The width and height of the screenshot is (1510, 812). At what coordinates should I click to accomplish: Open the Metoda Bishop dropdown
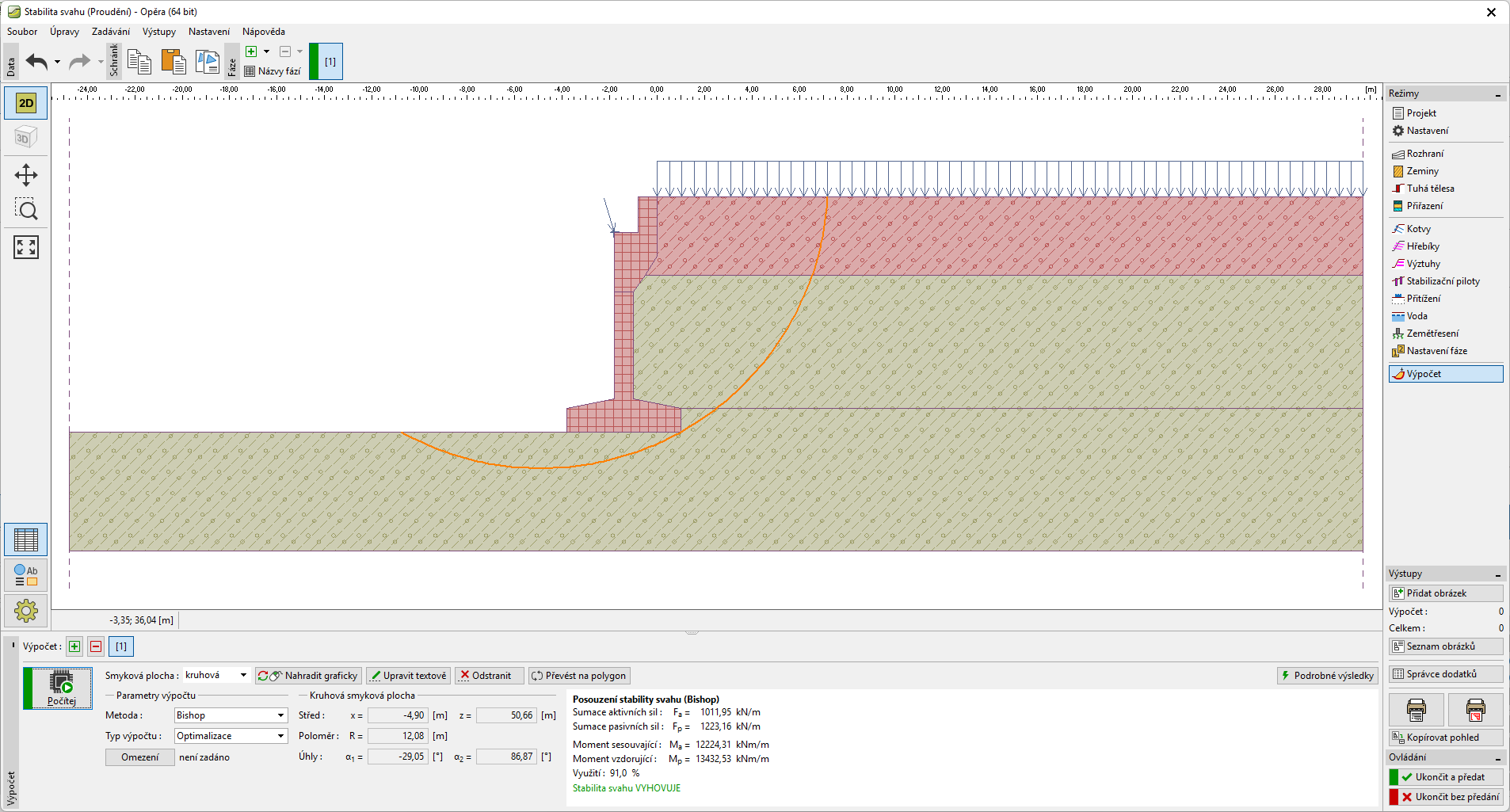pos(231,715)
